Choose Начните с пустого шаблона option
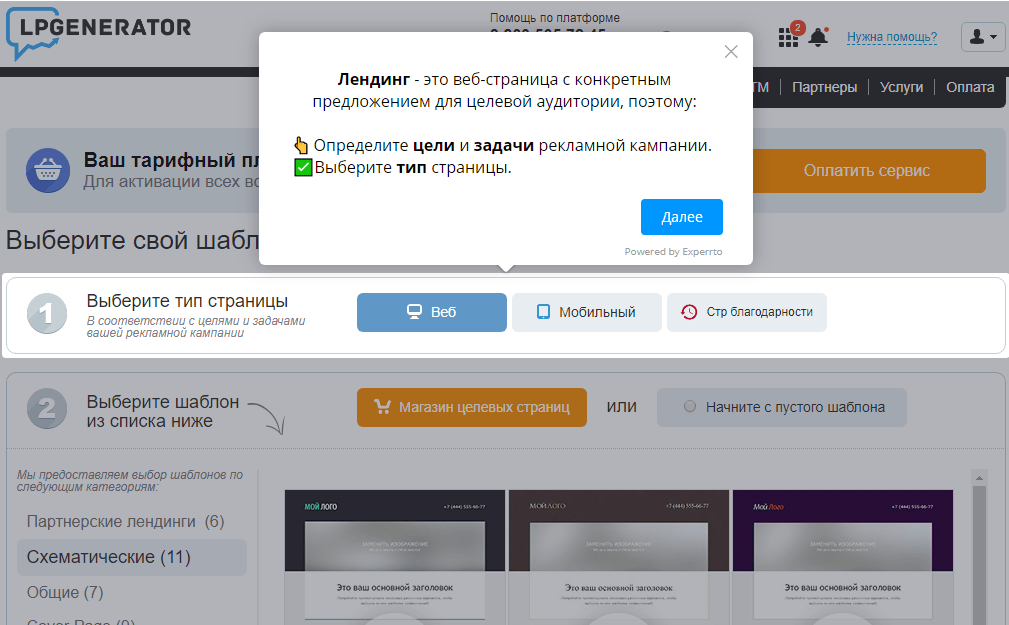Image resolution: width=1009 pixels, height=625 pixels. pyautogui.click(x=782, y=407)
